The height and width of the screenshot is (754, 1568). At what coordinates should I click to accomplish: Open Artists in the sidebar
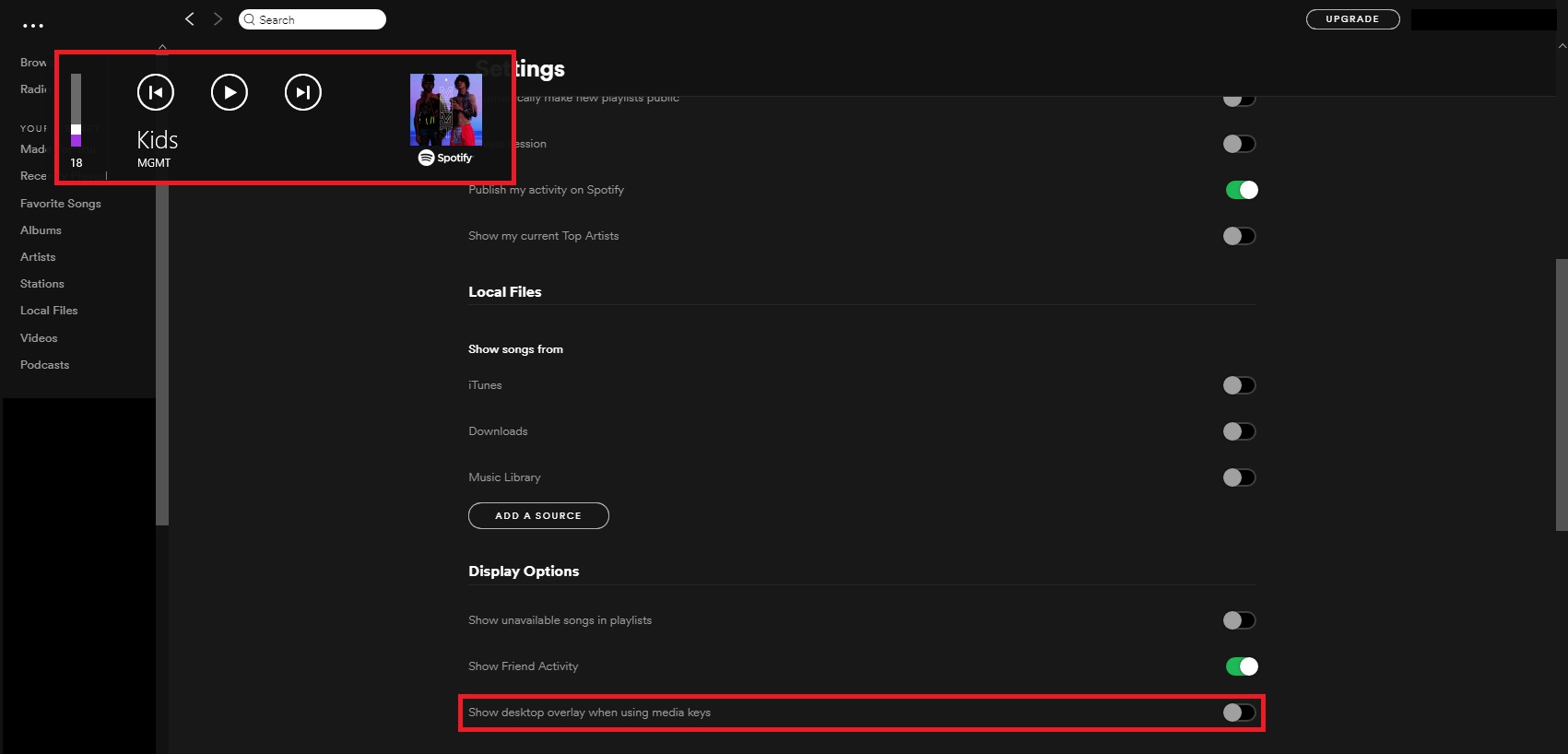point(38,257)
